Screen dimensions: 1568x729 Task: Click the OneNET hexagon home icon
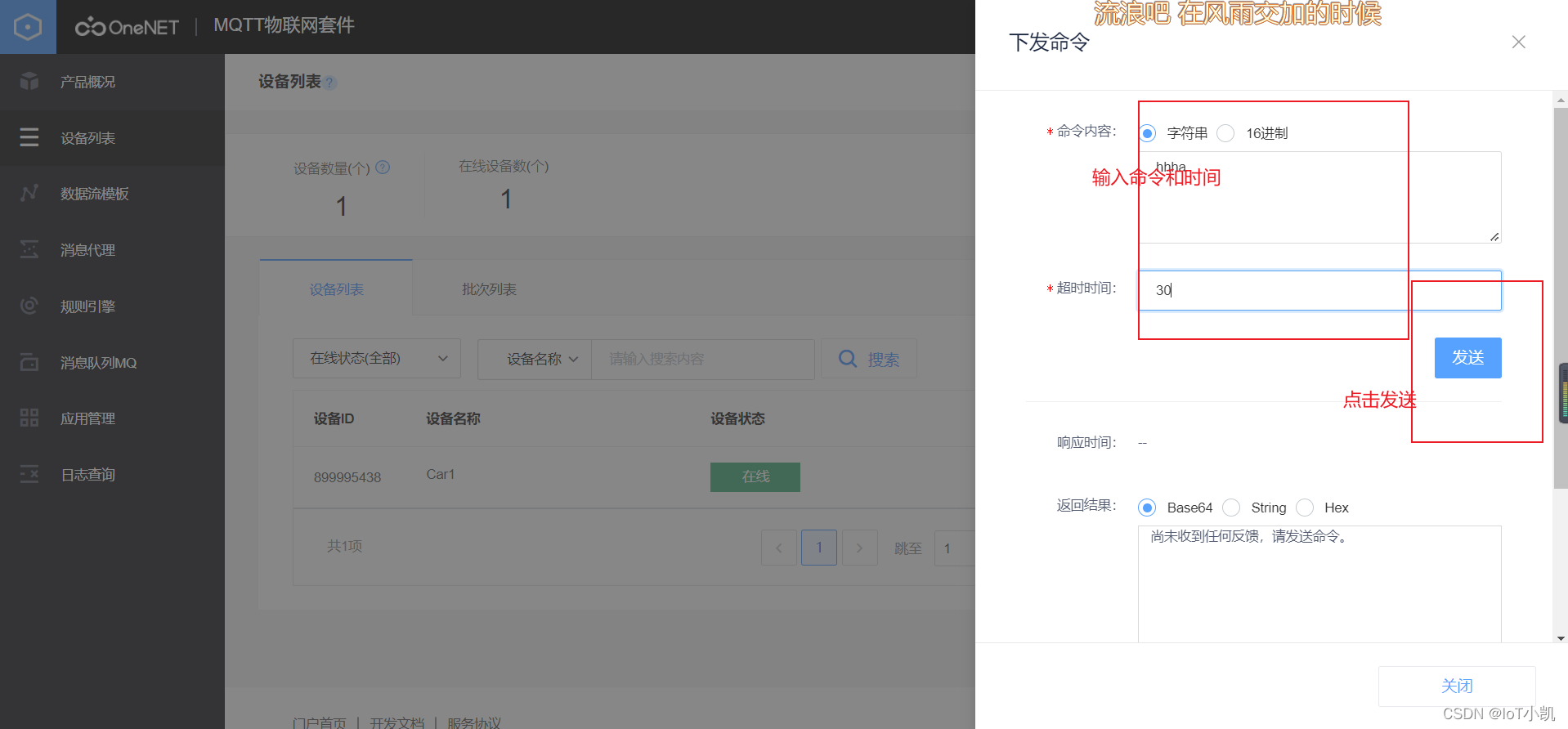pyautogui.click(x=28, y=27)
